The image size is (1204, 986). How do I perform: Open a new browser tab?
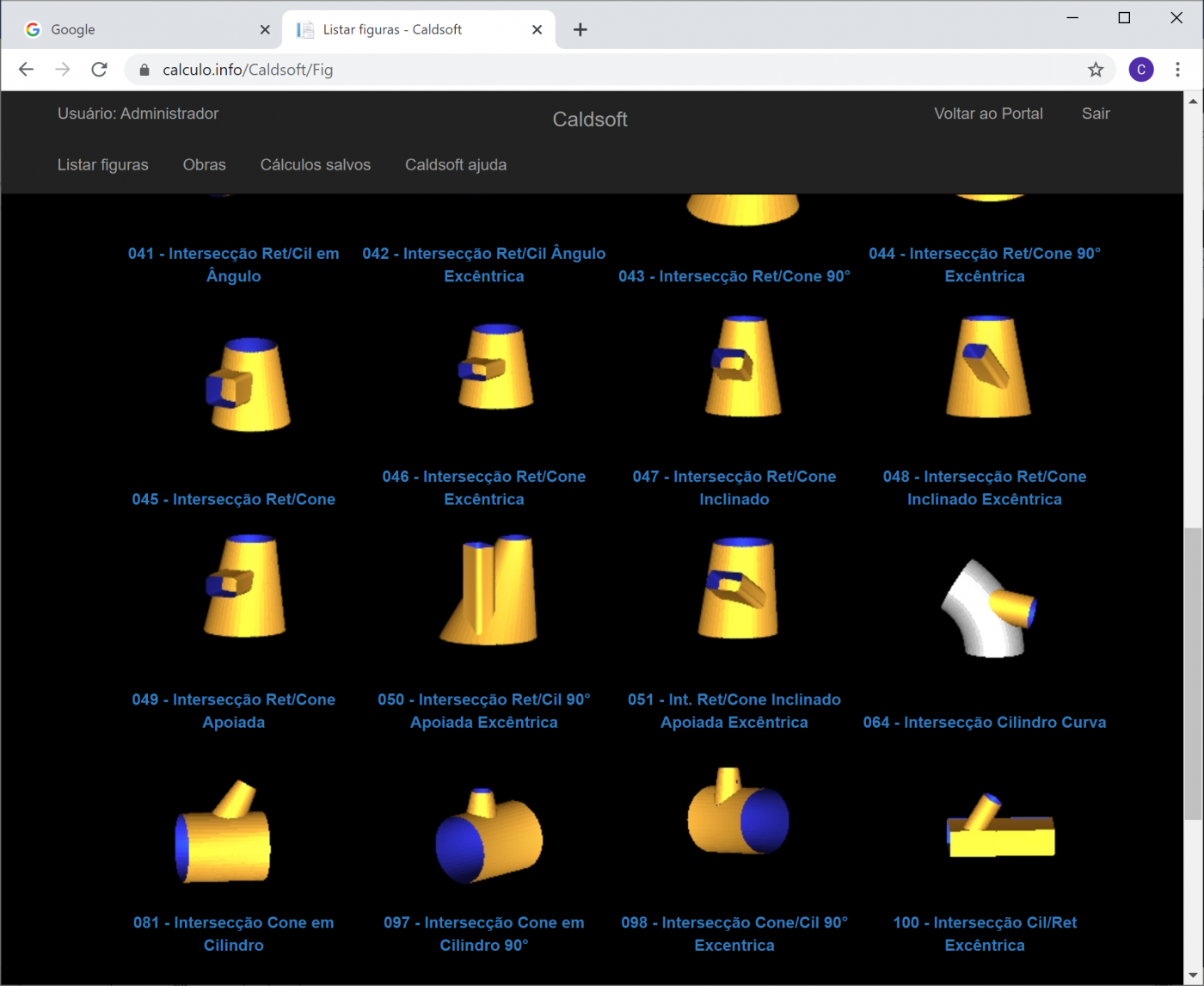pos(580,30)
